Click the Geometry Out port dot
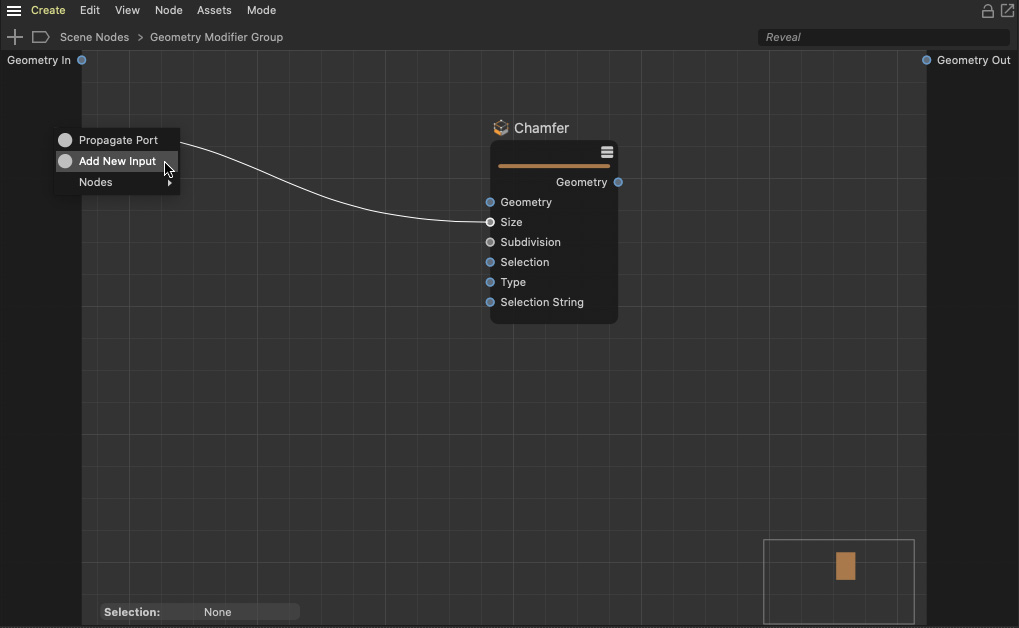The width and height of the screenshot is (1019, 628). click(x=926, y=60)
